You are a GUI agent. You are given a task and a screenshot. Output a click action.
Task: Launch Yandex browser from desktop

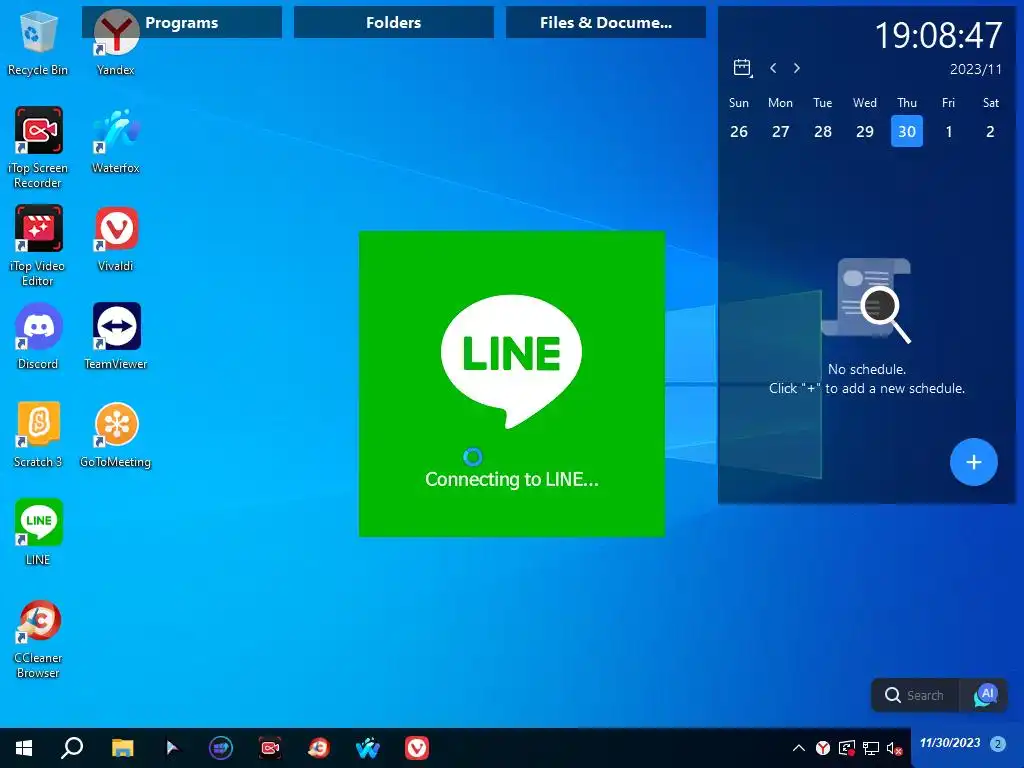pyautogui.click(x=116, y=44)
